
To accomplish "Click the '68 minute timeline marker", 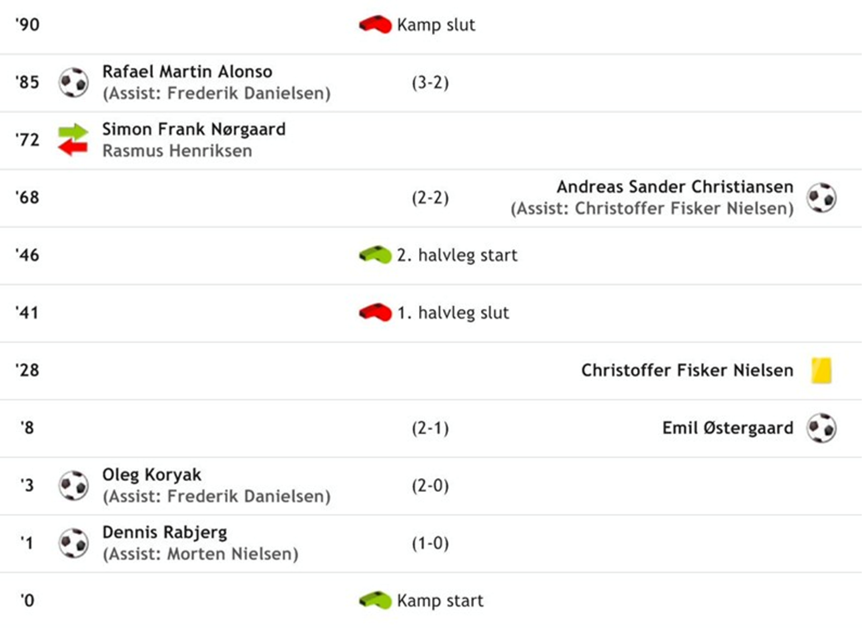I will (x=27, y=198).
